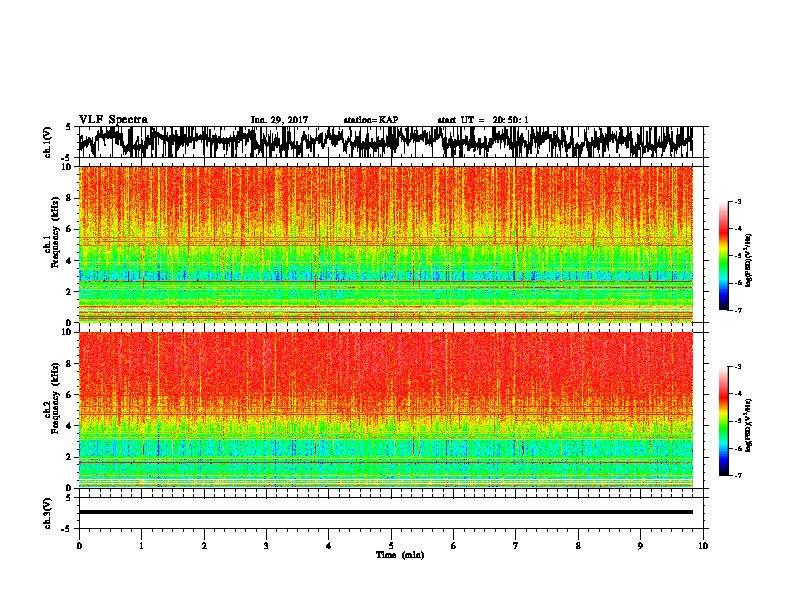The image size is (792, 612).
Task: Click the ch.2 Frequency (kHz) axis label
Action: 54,398
